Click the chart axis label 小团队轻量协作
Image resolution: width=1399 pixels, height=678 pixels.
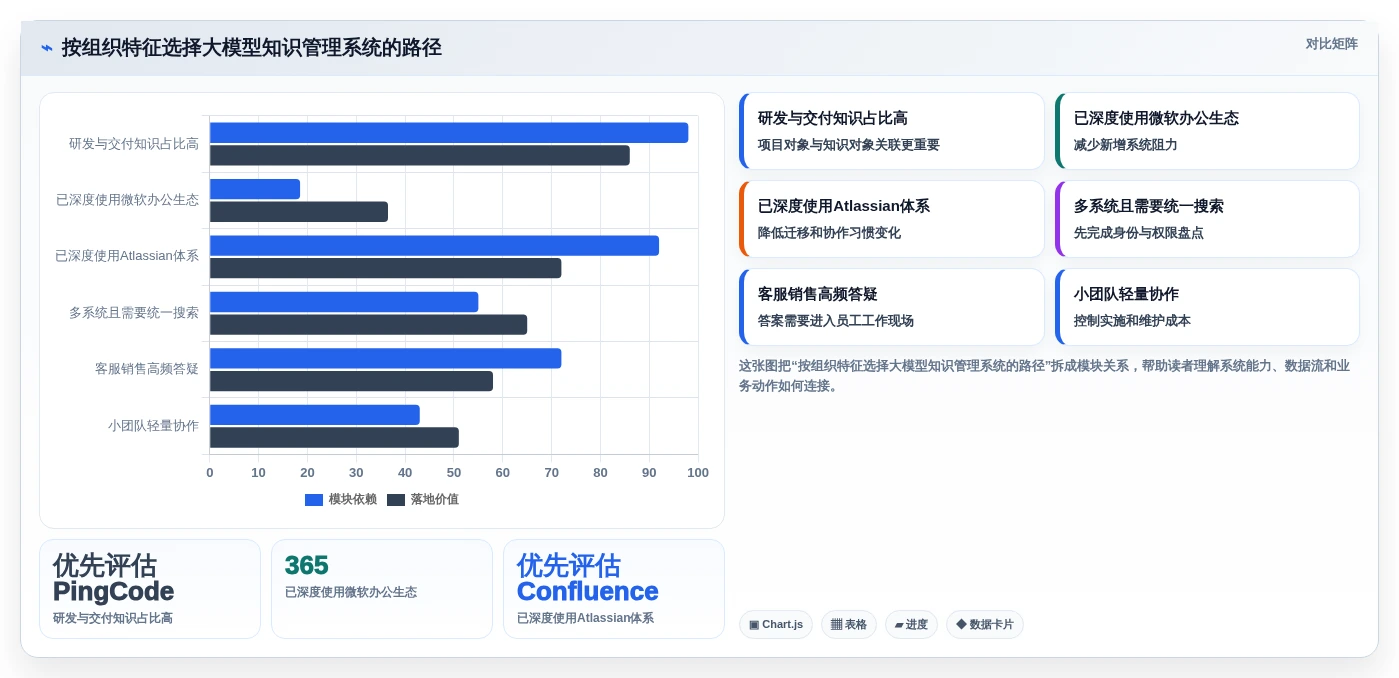pyautogui.click(x=153, y=426)
